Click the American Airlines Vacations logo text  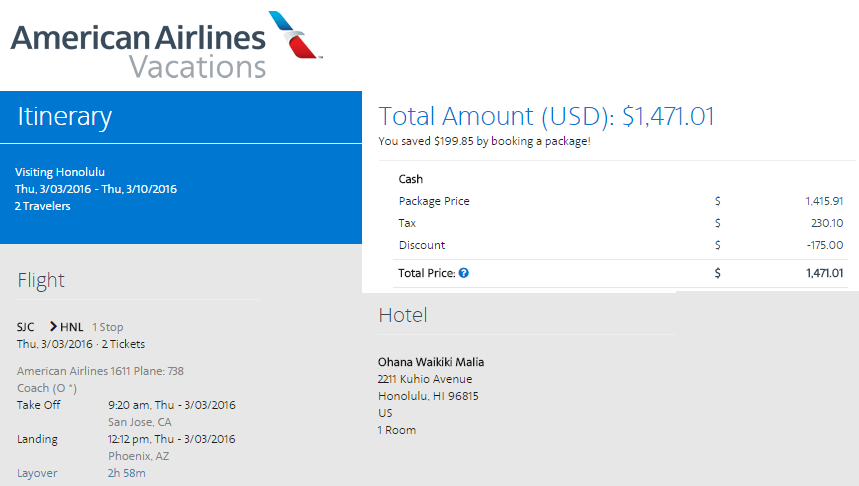pos(138,52)
